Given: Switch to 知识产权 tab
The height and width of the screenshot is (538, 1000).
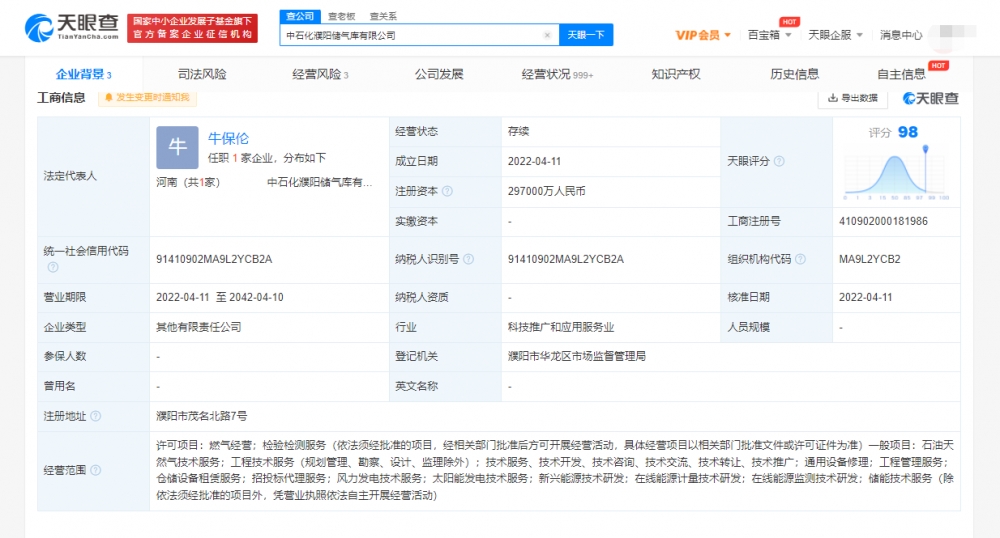Looking at the screenshot, I should pyautogui.click(x=676, y=74).
